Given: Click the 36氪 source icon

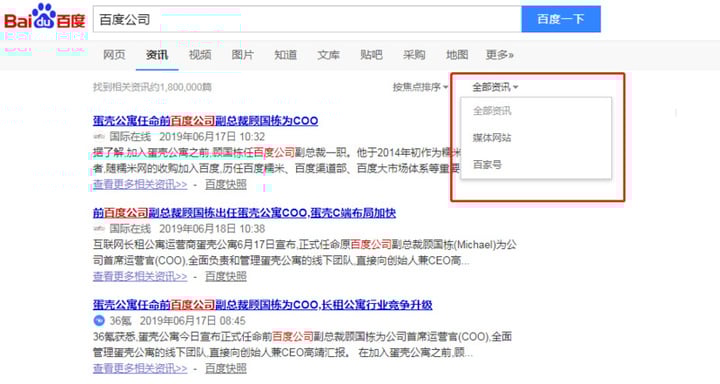Looking at the screenshot, I should [x=99, y=320].
